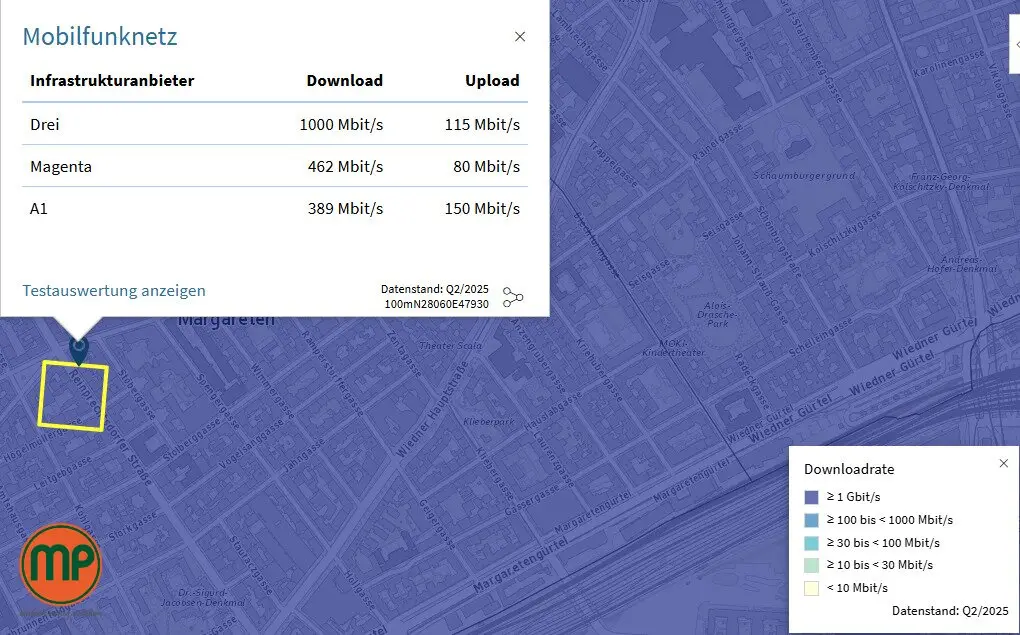Click the Download column header
The width and height of the screenshot is (1020, 635).
click(x=345, y=81)
